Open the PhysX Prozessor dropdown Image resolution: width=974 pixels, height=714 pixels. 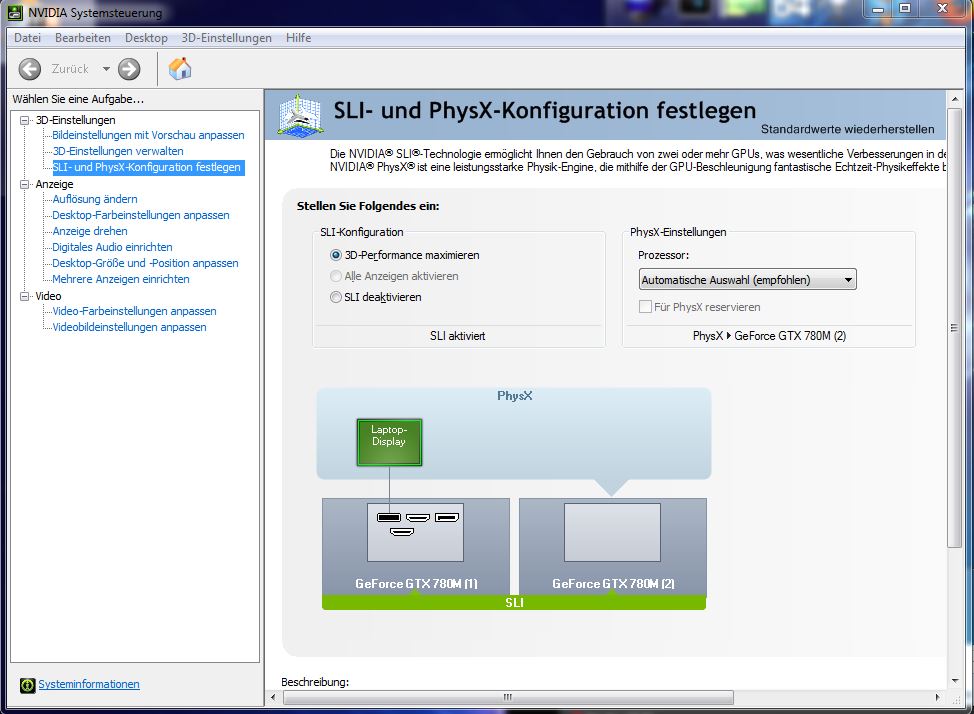click(747, 280)
